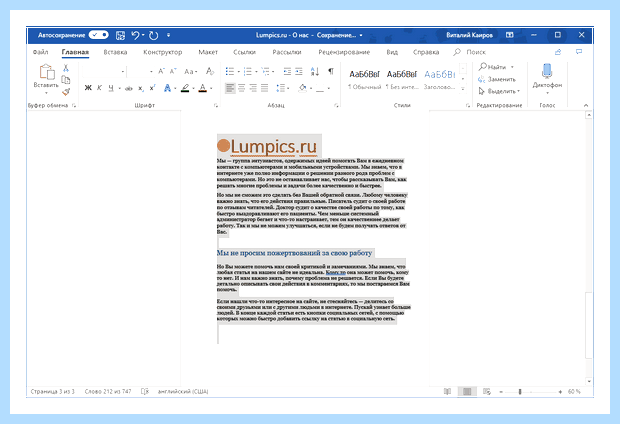Expand the Вставить paste options arrow

46,93
